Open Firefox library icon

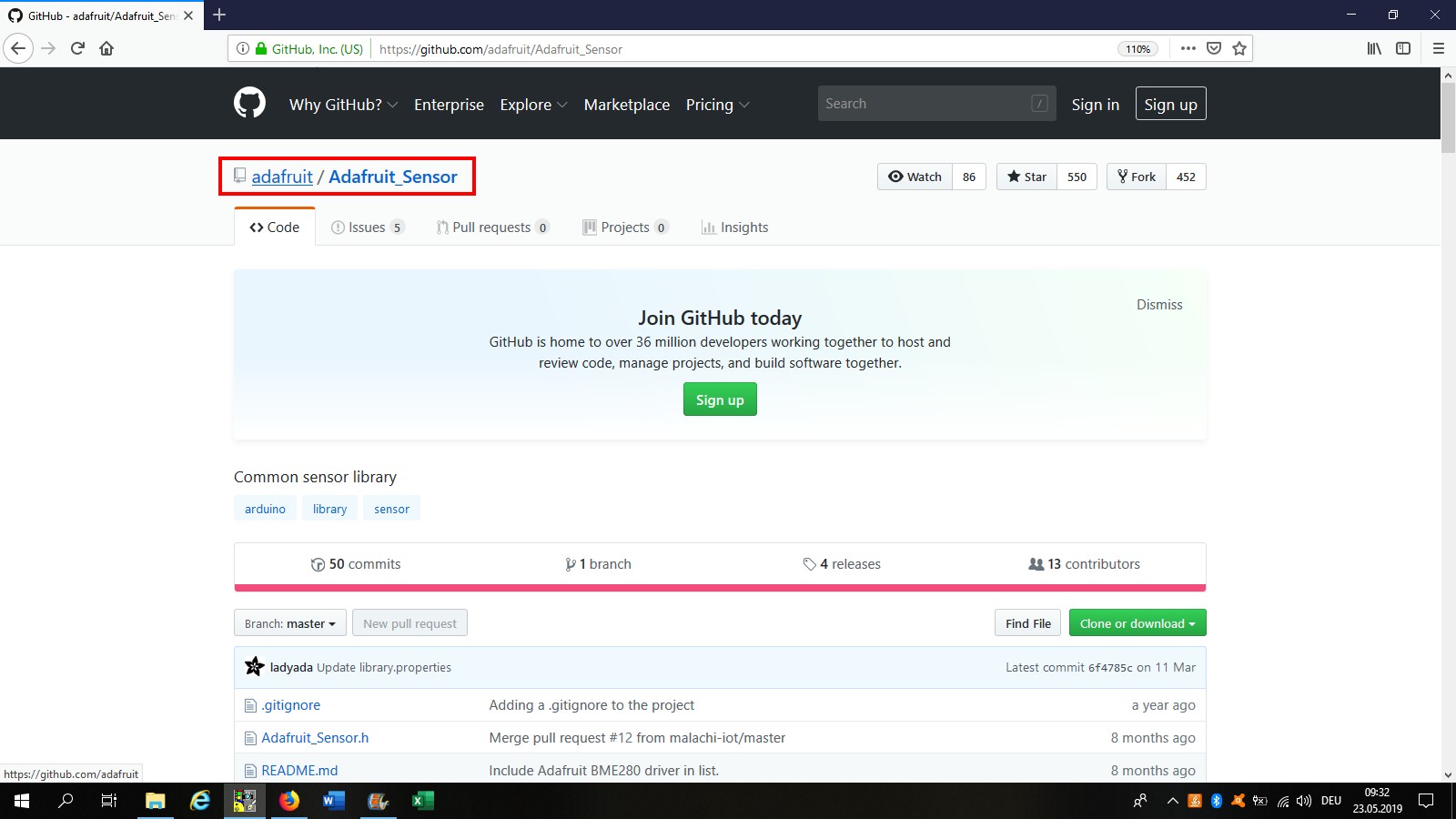pyautogui.click(x=1374, y=48)
